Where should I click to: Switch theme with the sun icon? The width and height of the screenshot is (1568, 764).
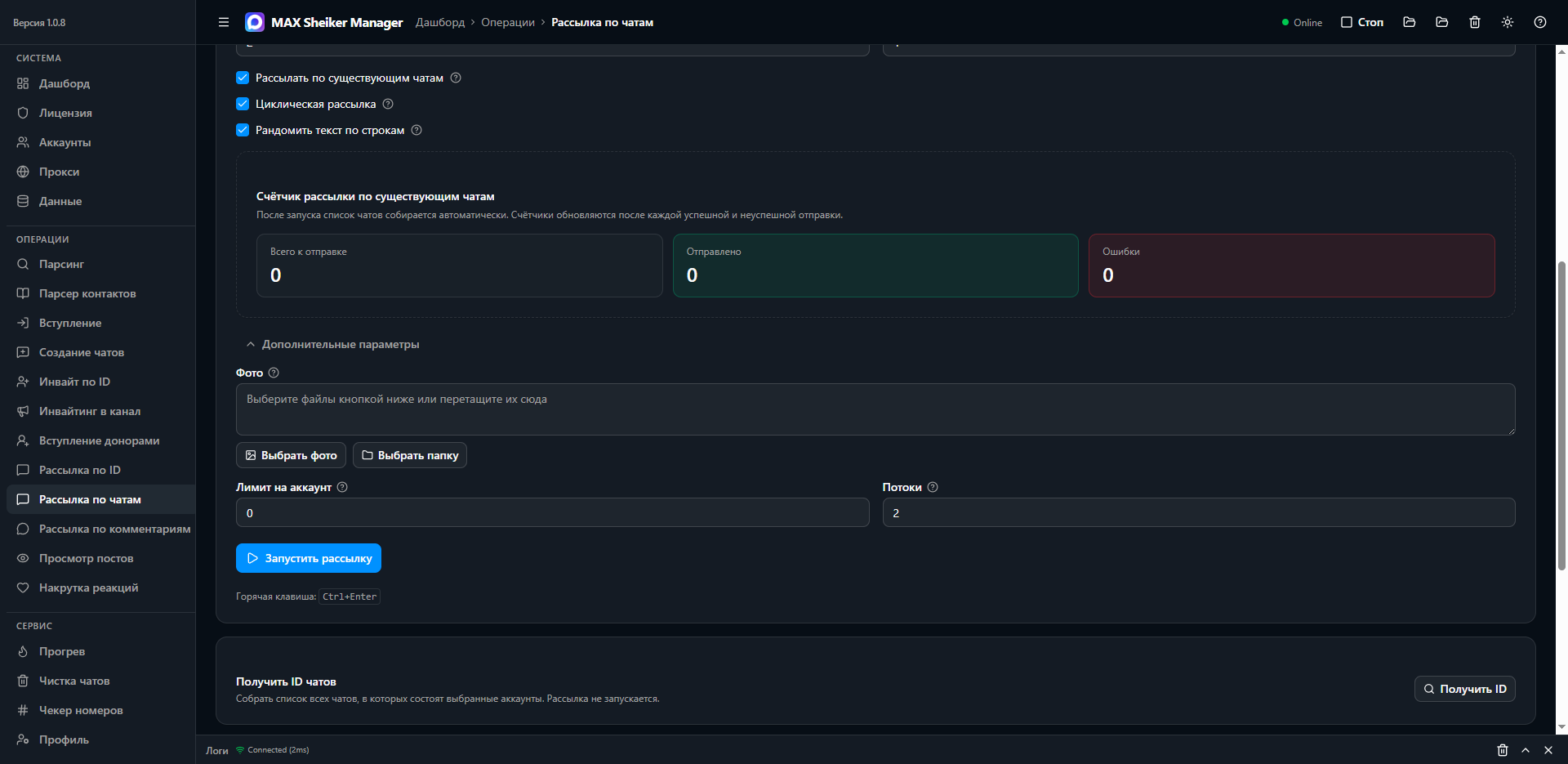pyautogui.click(x=1508, y=22)
